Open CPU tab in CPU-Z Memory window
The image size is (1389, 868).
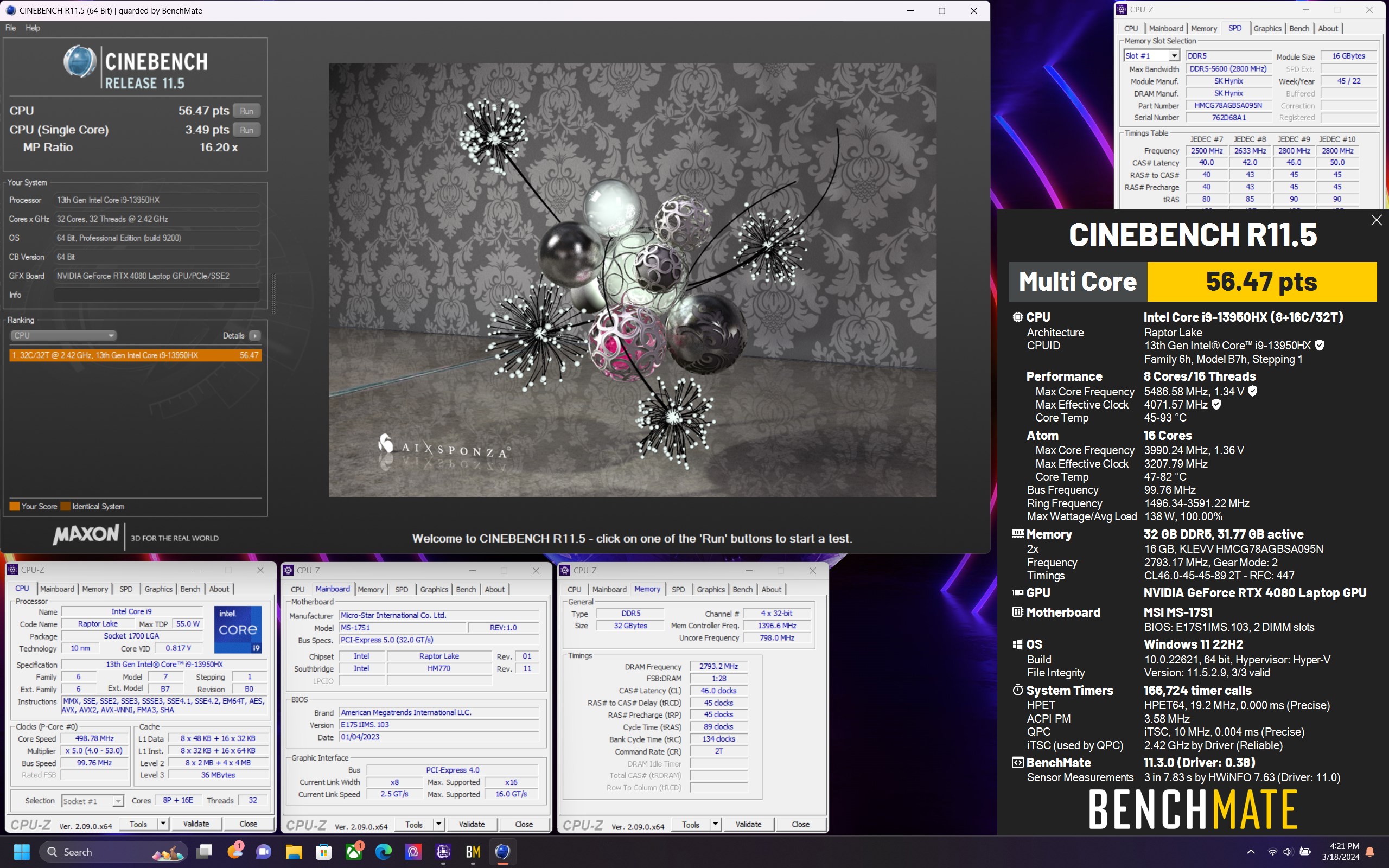(x=574, y=590)
